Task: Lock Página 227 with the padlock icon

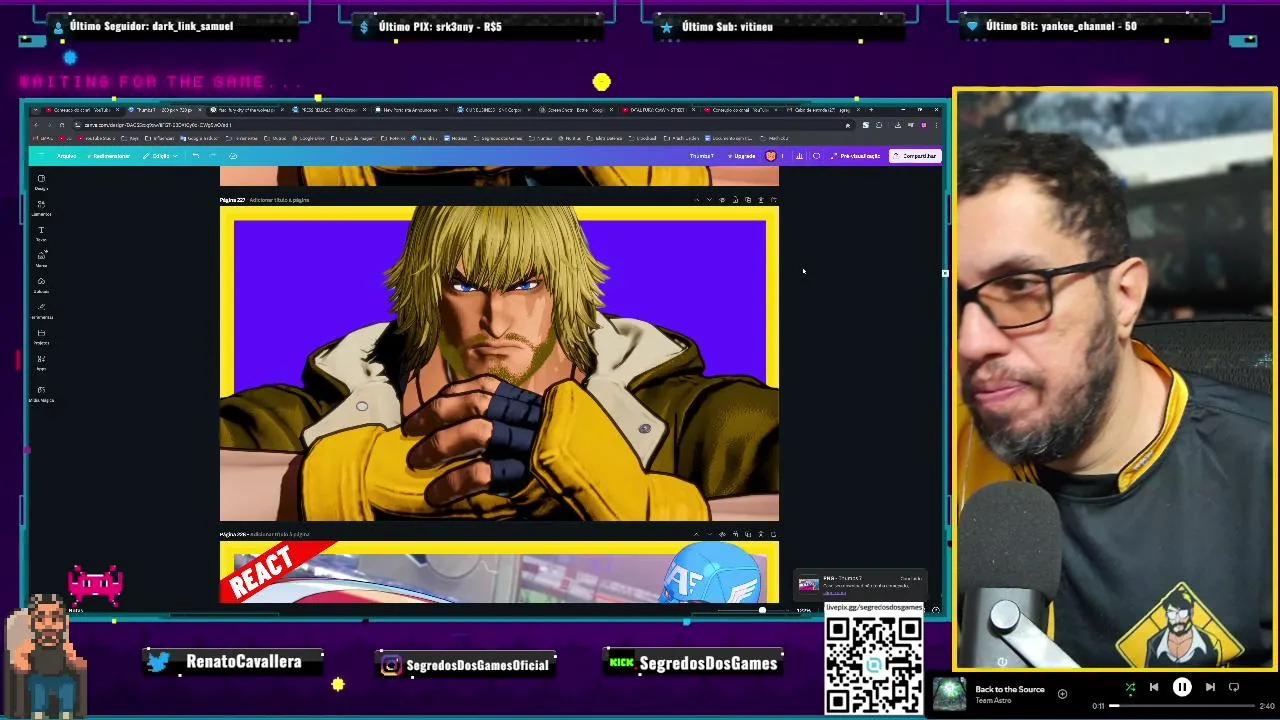Action: [x=735, y=200]
